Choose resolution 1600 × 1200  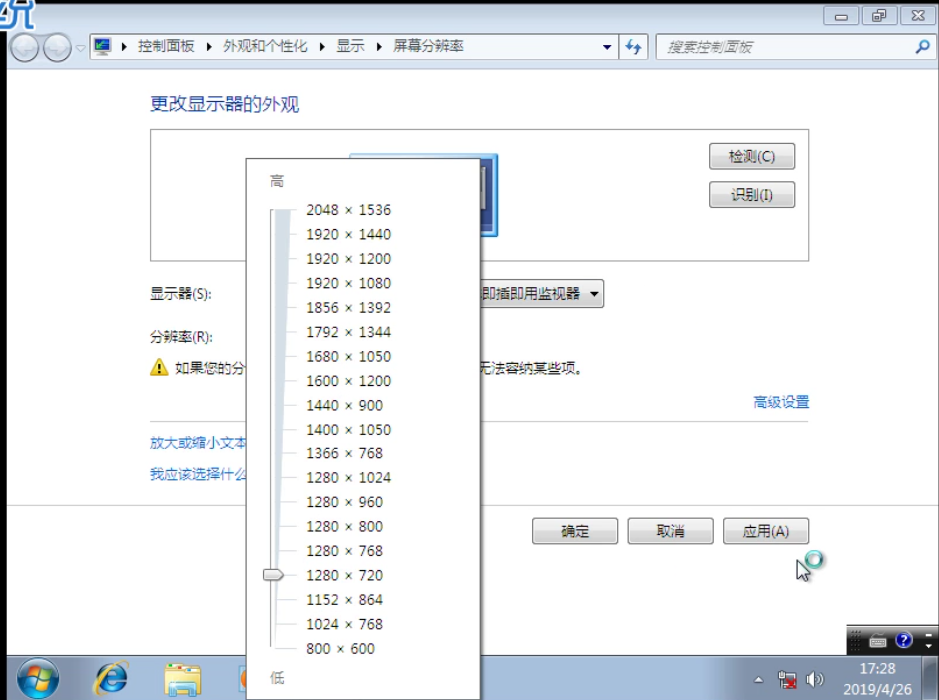tap(348, 381)
